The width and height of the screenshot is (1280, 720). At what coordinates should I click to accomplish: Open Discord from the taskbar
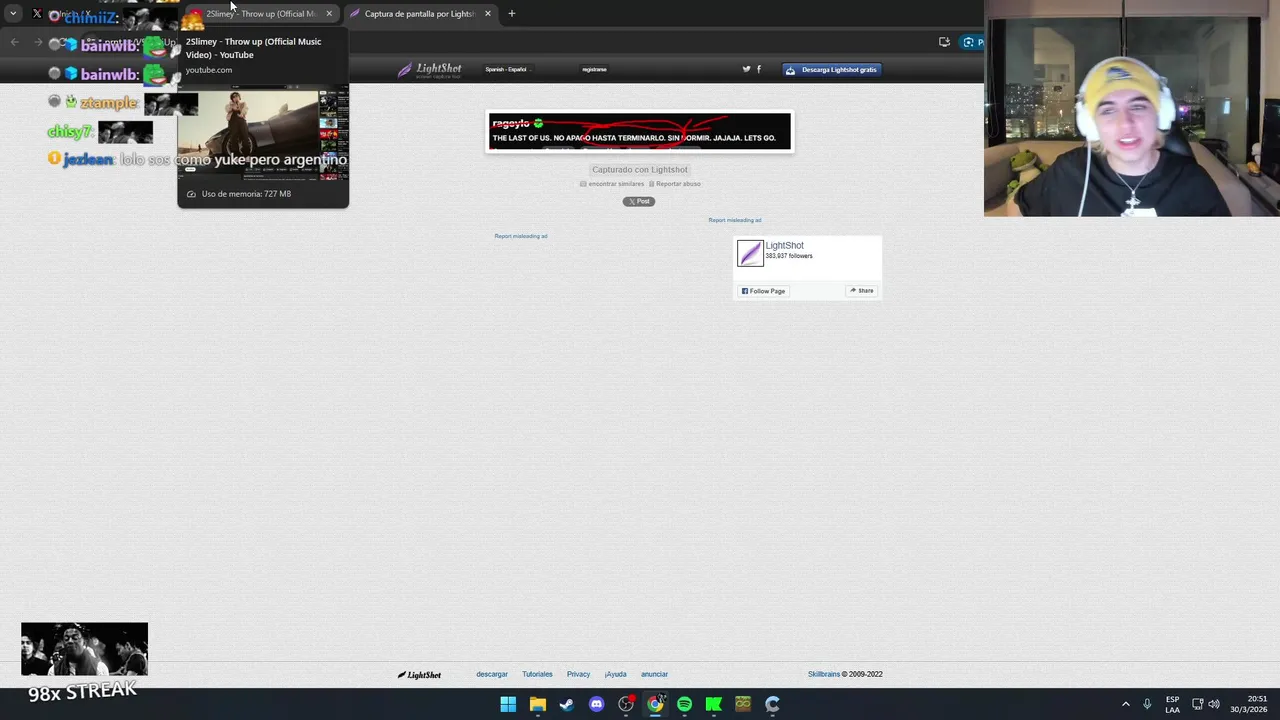(597, 704)
